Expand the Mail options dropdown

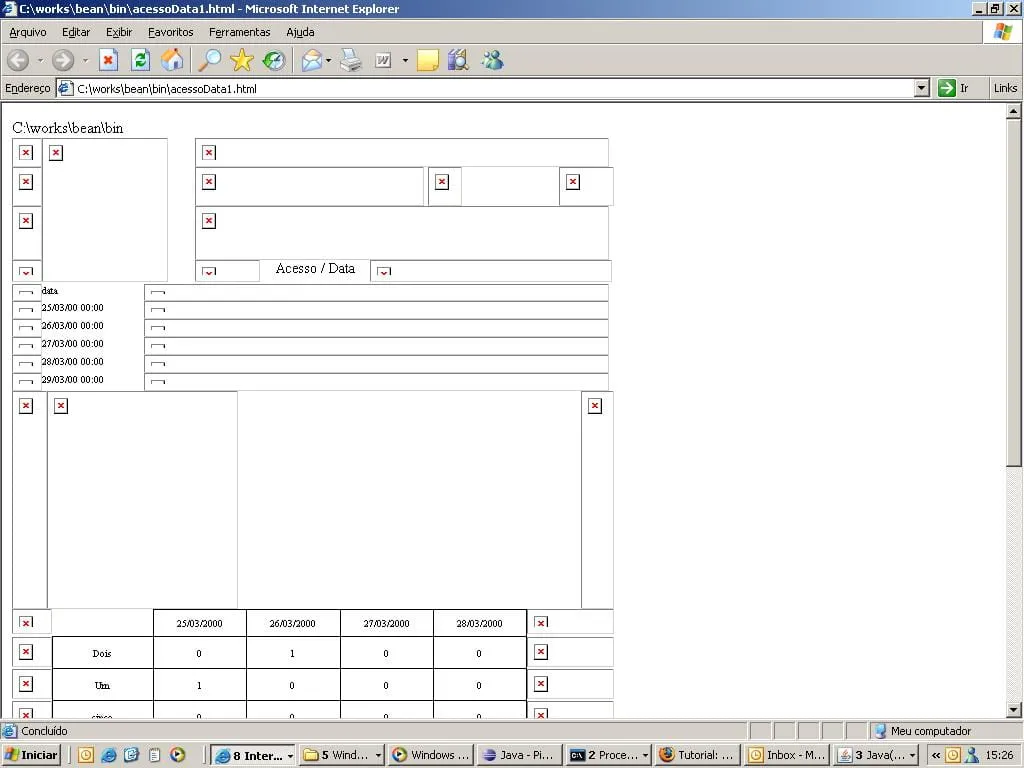(328, 61)
